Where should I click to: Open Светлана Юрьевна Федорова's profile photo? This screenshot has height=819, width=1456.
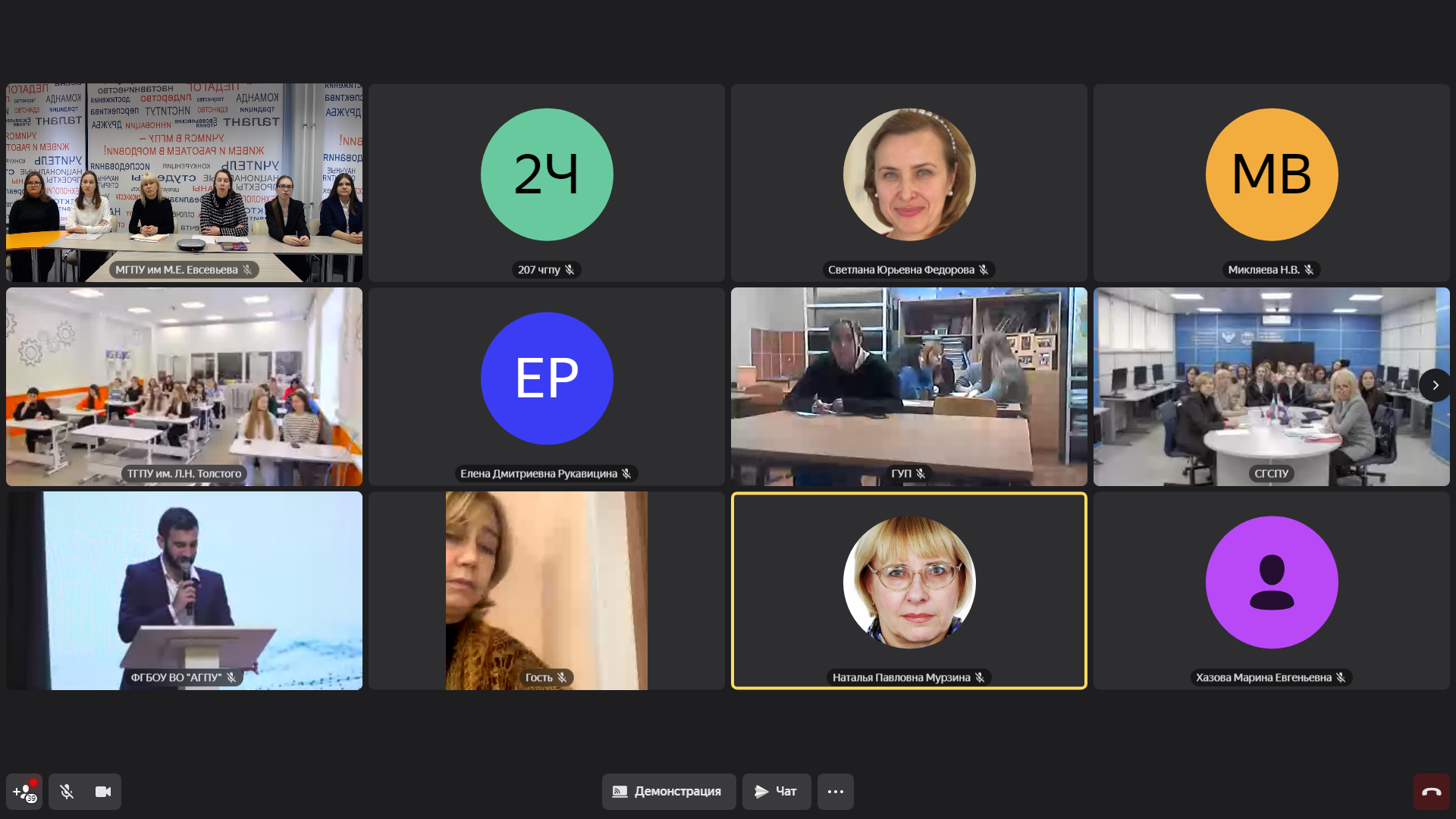[909, 174]
